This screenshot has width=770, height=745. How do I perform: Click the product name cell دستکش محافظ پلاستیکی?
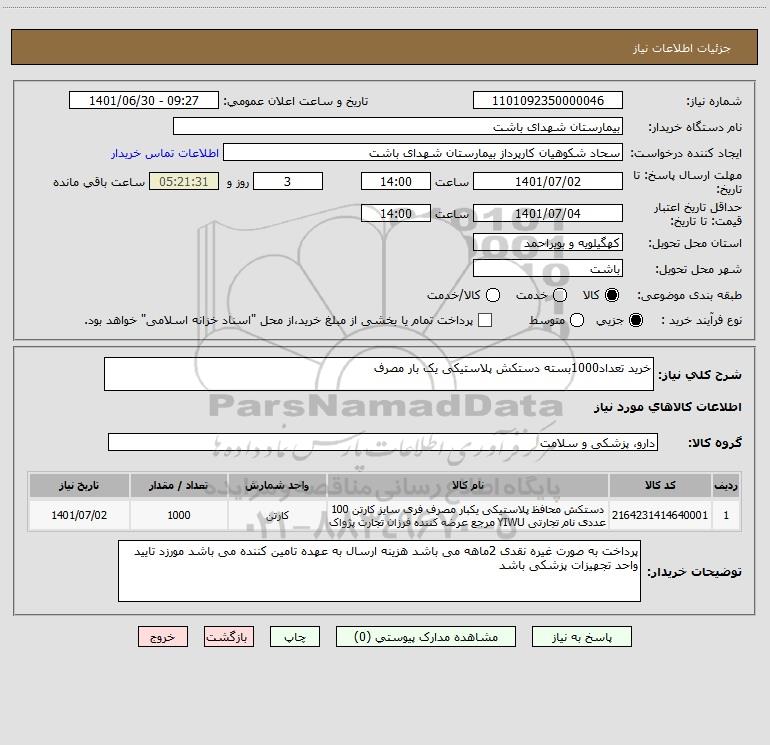click(x=468, y=515)
